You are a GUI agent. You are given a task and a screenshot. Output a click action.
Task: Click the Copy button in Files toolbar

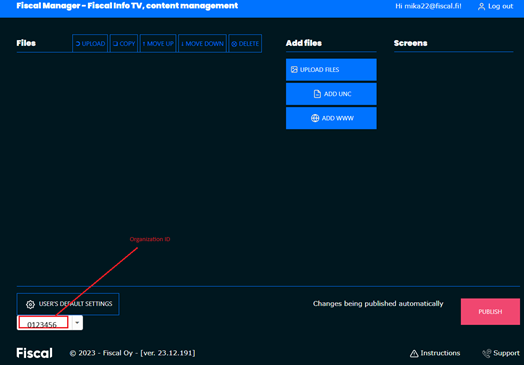point(124,43)
